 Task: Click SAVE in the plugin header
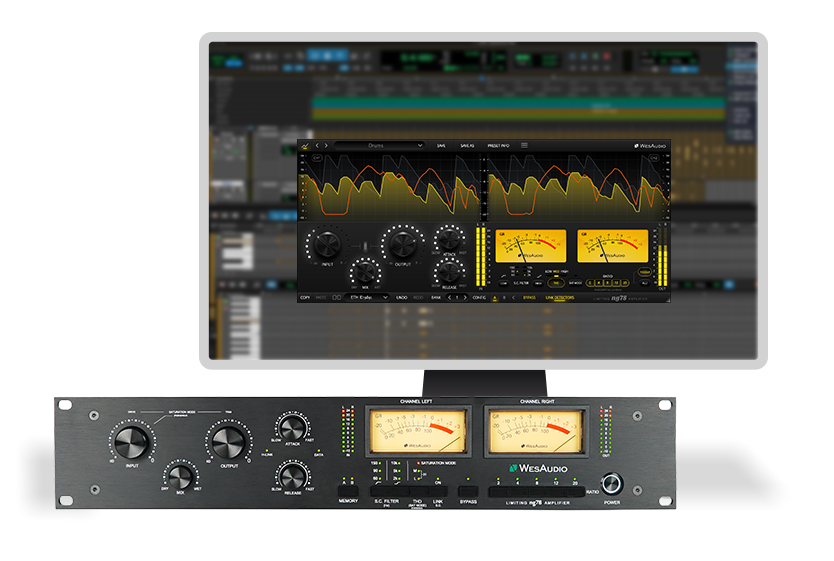point(441,145)
